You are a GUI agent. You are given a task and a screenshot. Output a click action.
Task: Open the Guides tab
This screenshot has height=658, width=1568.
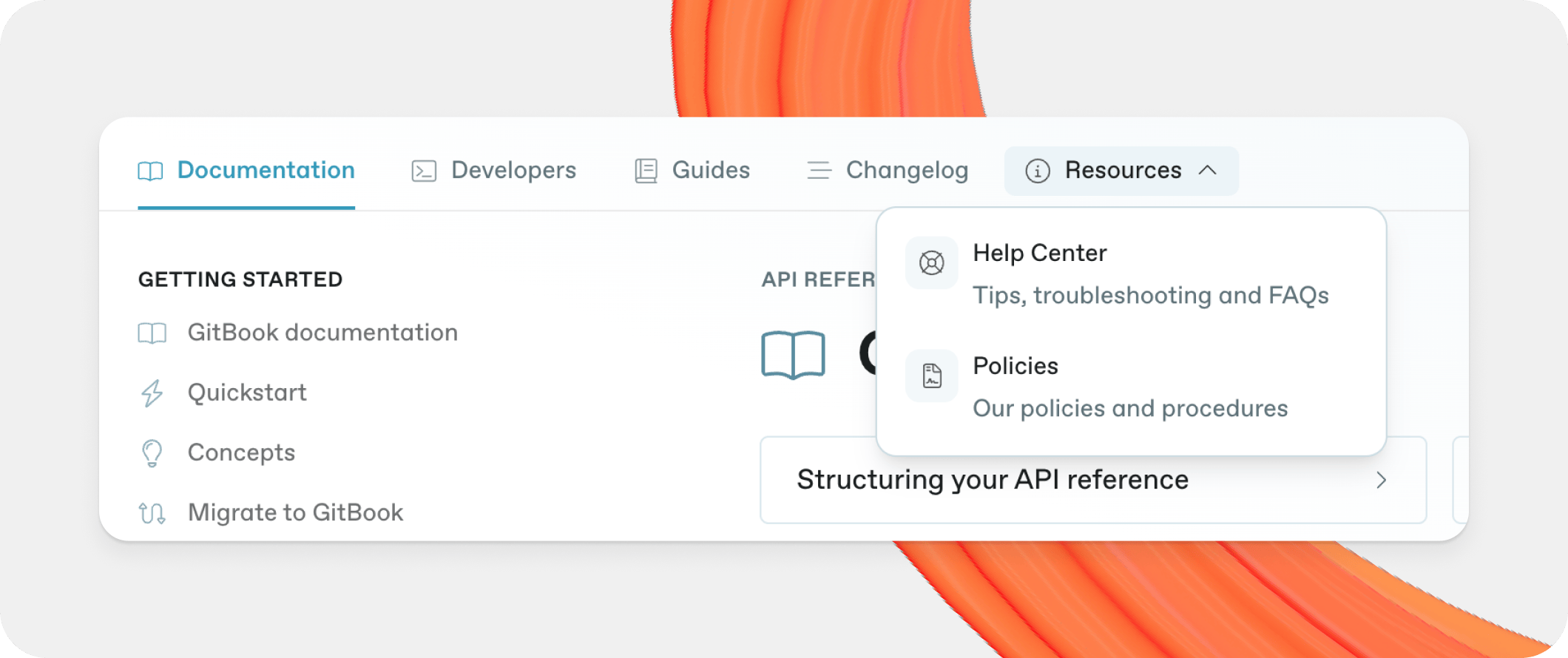coord(710,171)
